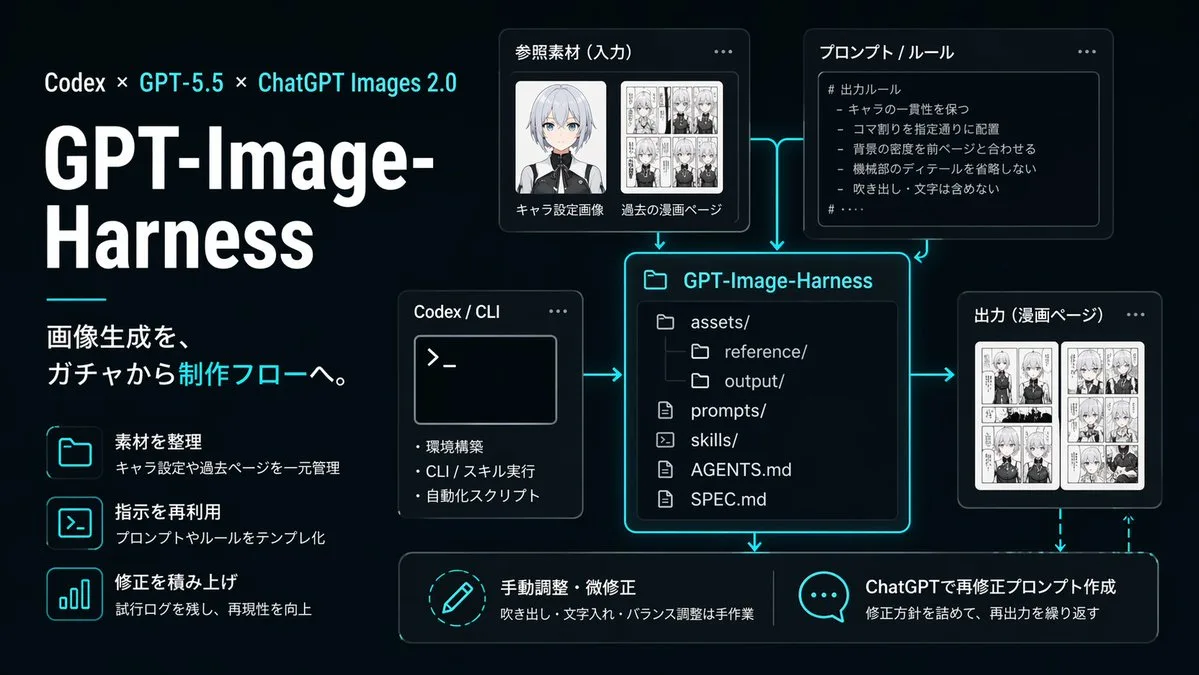The width and height of the screenshot is (1199, 675).
Task: Click the chat bubble icon for ChatGPTで再修正
Action: tap(823, 596)
